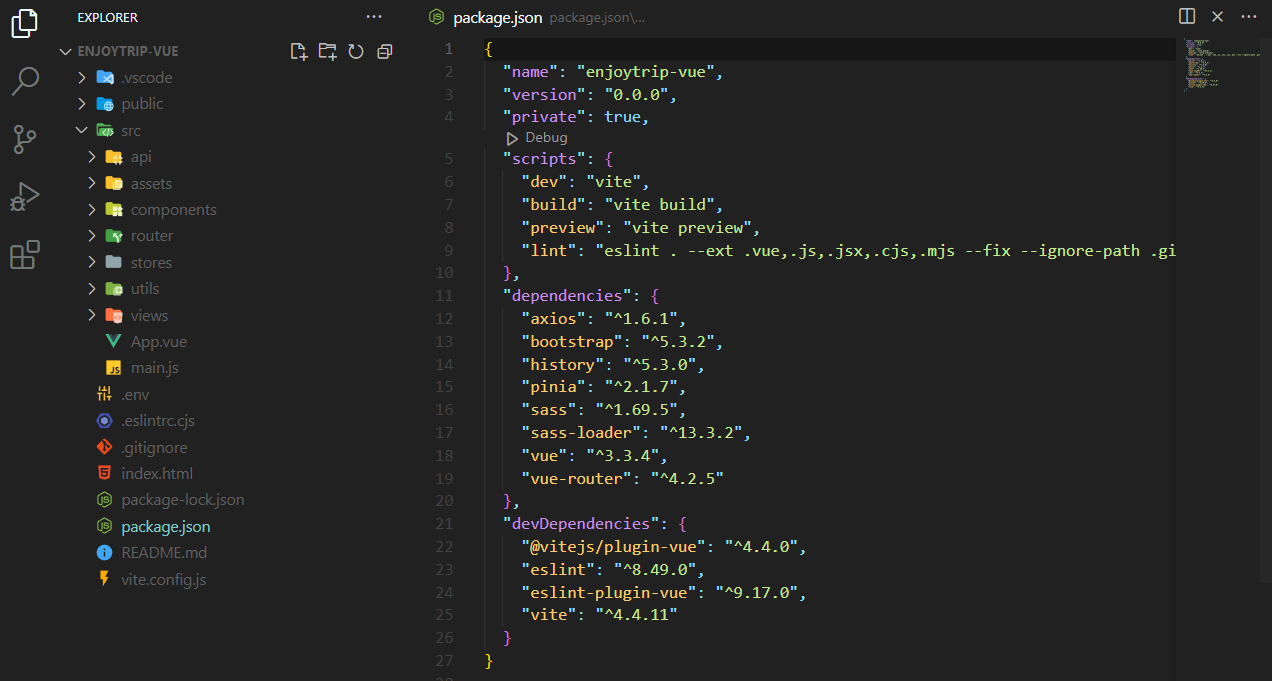Open the Source Control view

(25, 139)
